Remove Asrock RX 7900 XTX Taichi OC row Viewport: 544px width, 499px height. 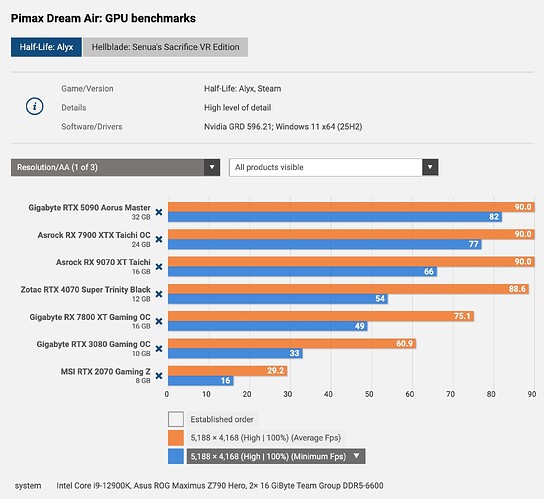pos(159,239)
